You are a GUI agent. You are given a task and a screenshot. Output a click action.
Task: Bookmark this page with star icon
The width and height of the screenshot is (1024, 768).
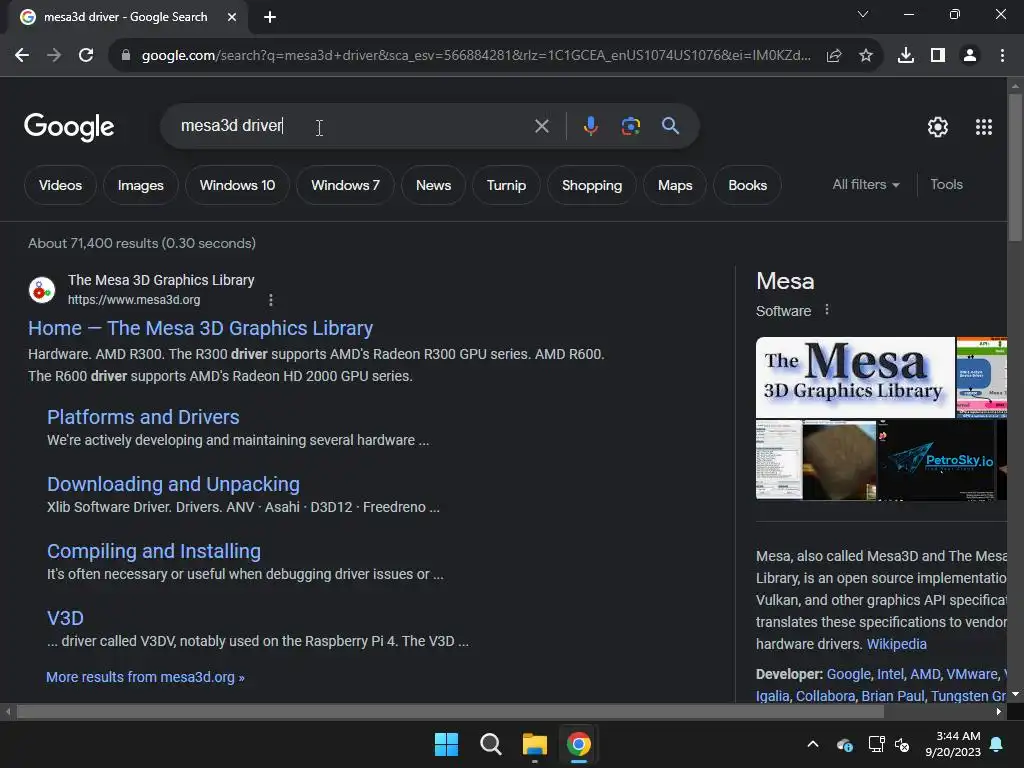(x=866, y=56)
